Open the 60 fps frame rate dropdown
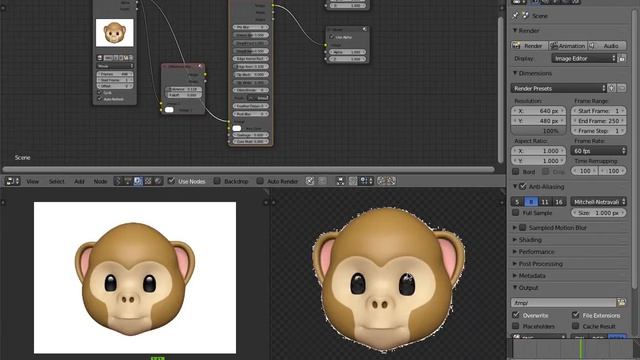The width and height of the screenshot is (640, 360). (x=598, y=151)
